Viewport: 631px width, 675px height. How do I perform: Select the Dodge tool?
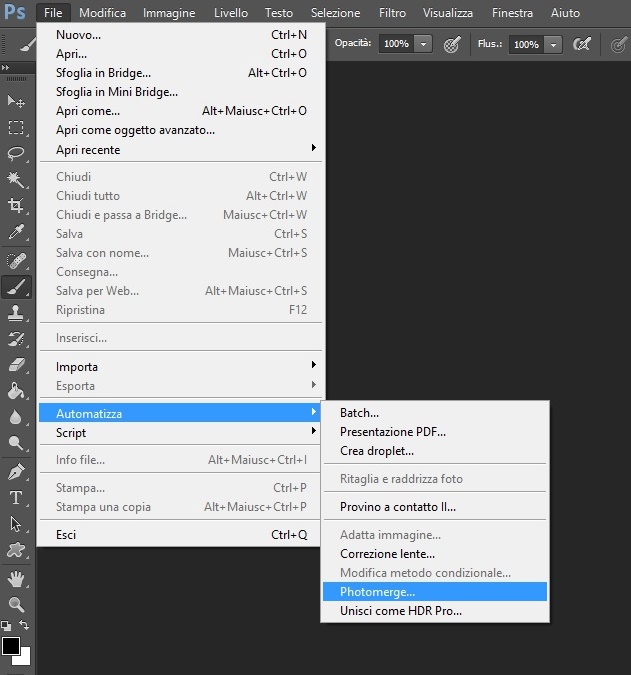(16, 443)
